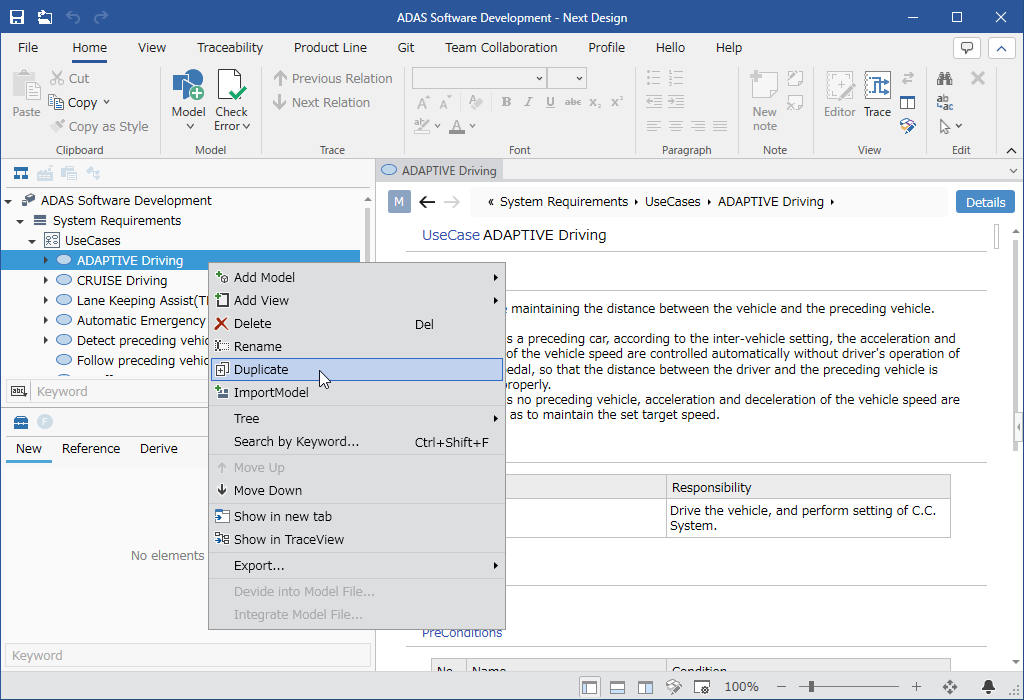Click the zoom slider handle in status bar

pyautogui.click(x=811, y=686)
